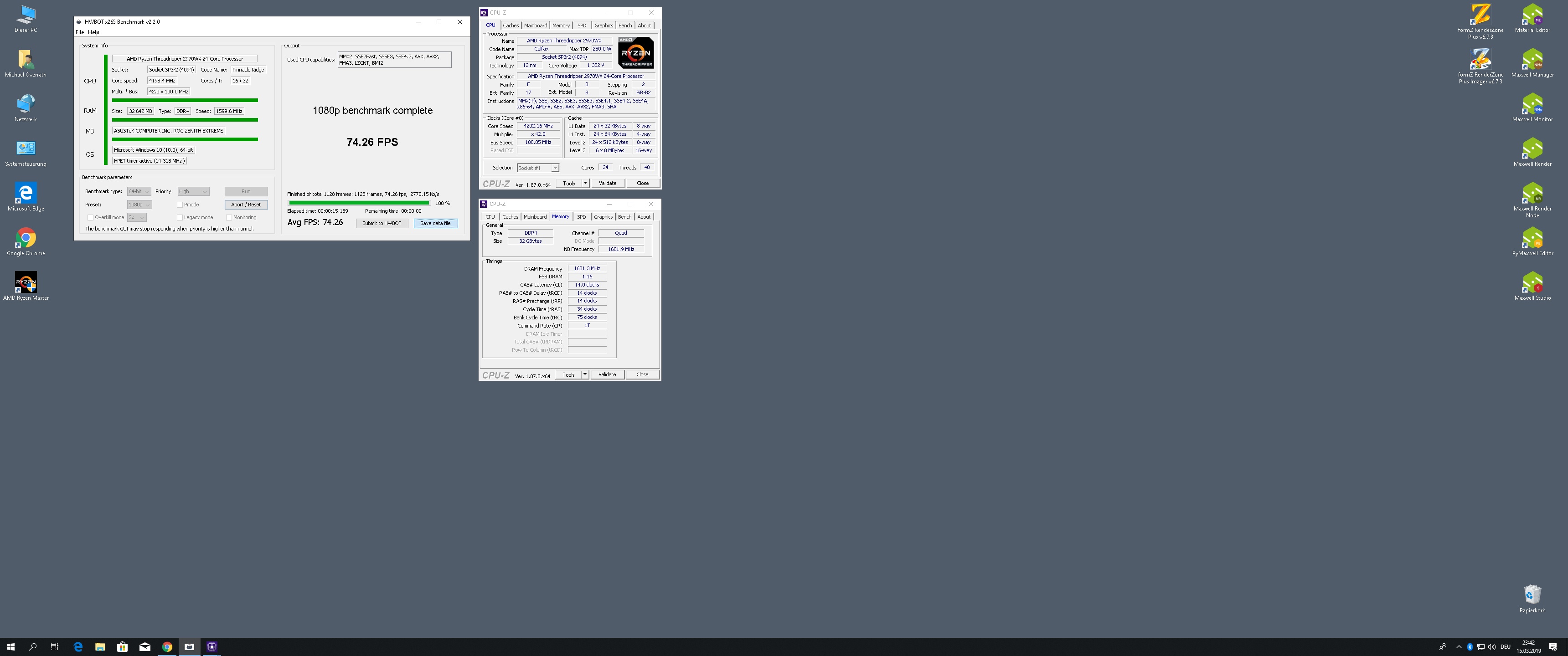The height and width of the screenshot is (656, 1568).
Task: Switch to HWBOT x265 taskbar icon
Action: [x=189, y=647]
